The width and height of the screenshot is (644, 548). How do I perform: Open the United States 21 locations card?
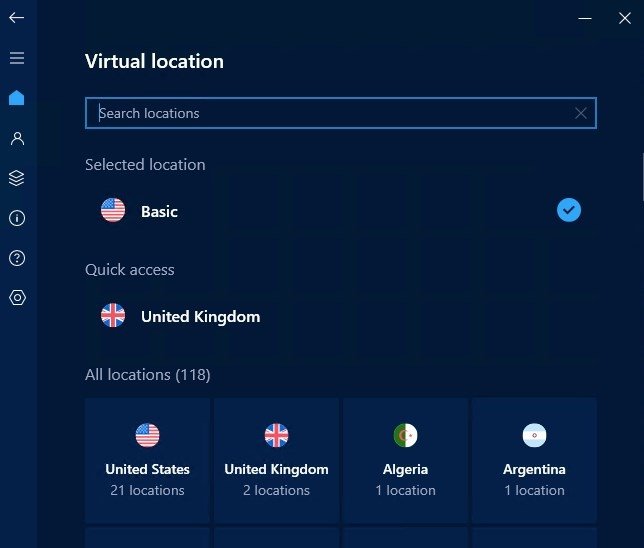pos(147,460)
